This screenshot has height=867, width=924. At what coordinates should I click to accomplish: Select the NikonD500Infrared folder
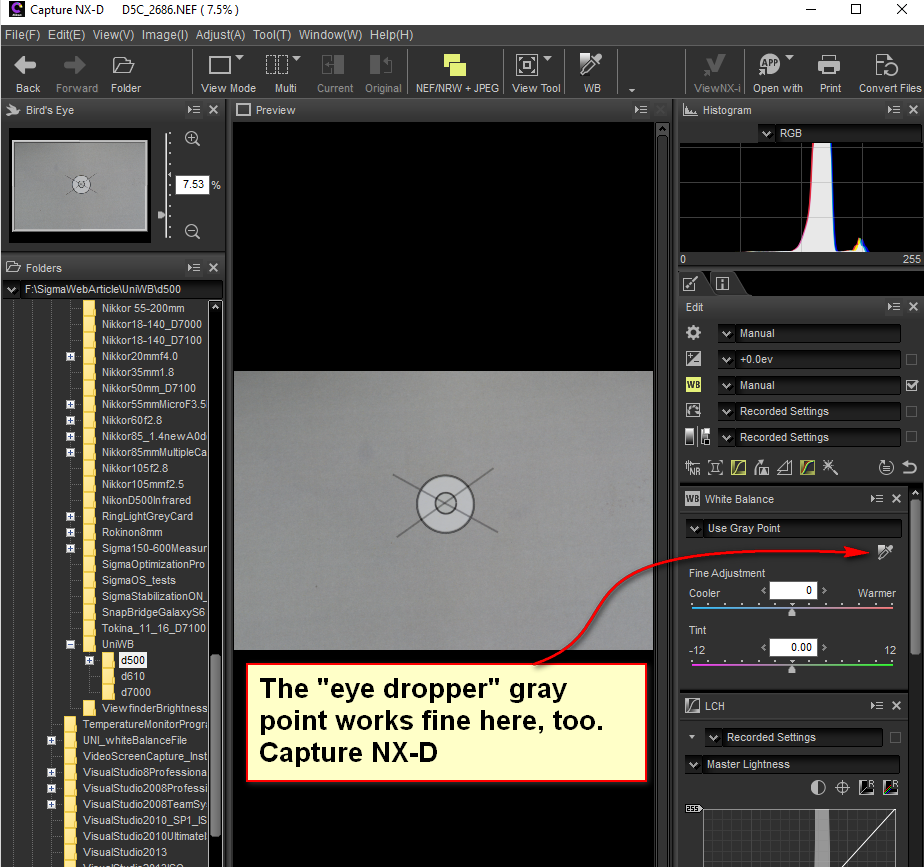[146, 500]
